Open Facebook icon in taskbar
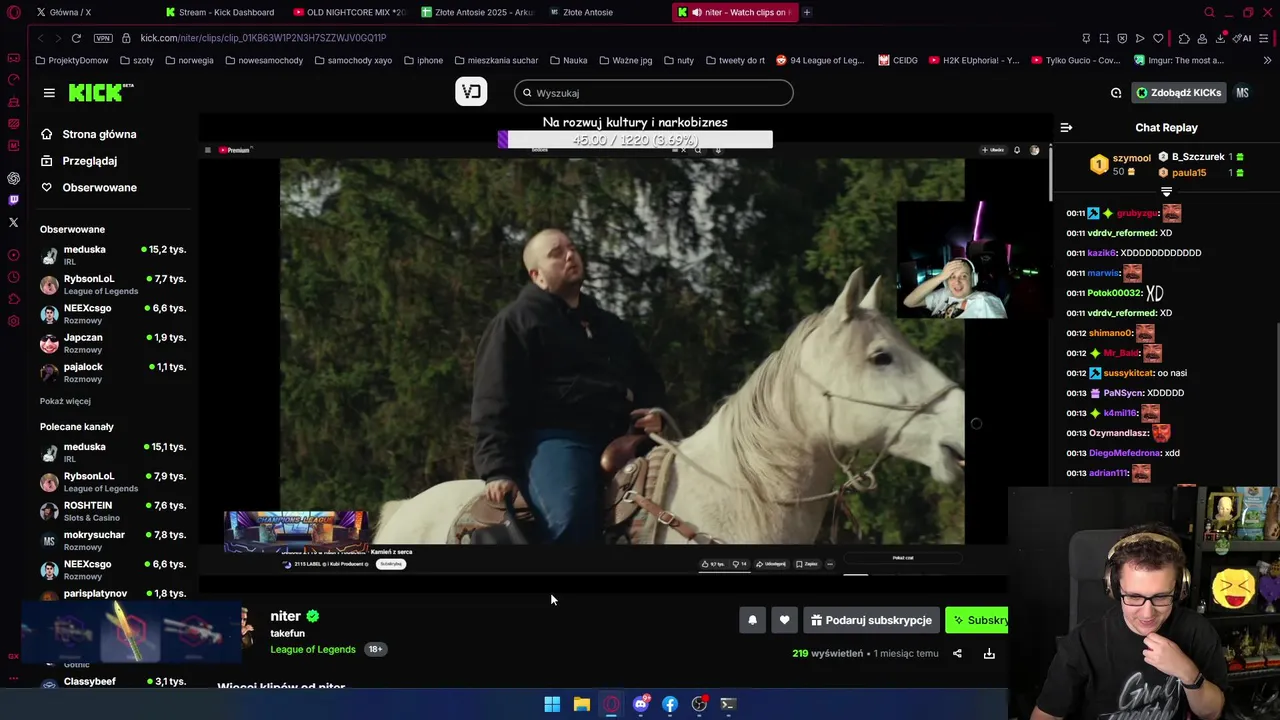 [x=670, y=704]
